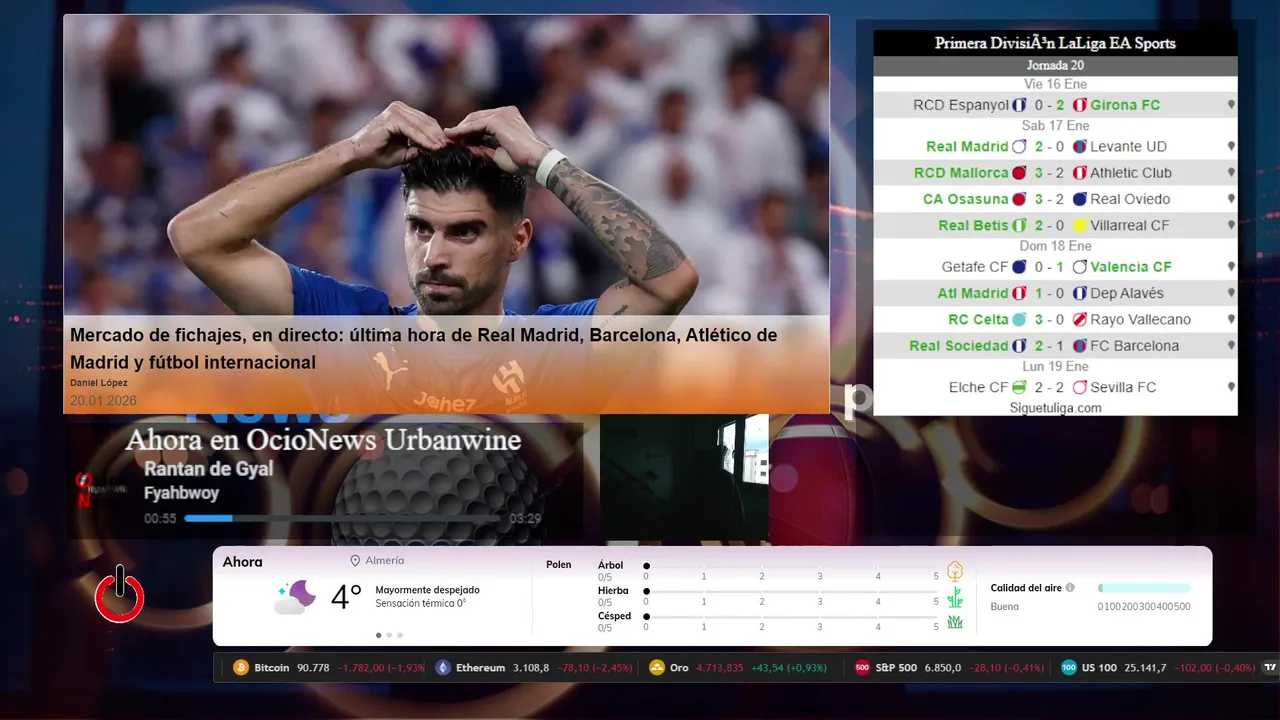Open the map pin for Espanyol vs Girona
Image resolution: width=1280 pixels, height=720 pixels.
1231,105
